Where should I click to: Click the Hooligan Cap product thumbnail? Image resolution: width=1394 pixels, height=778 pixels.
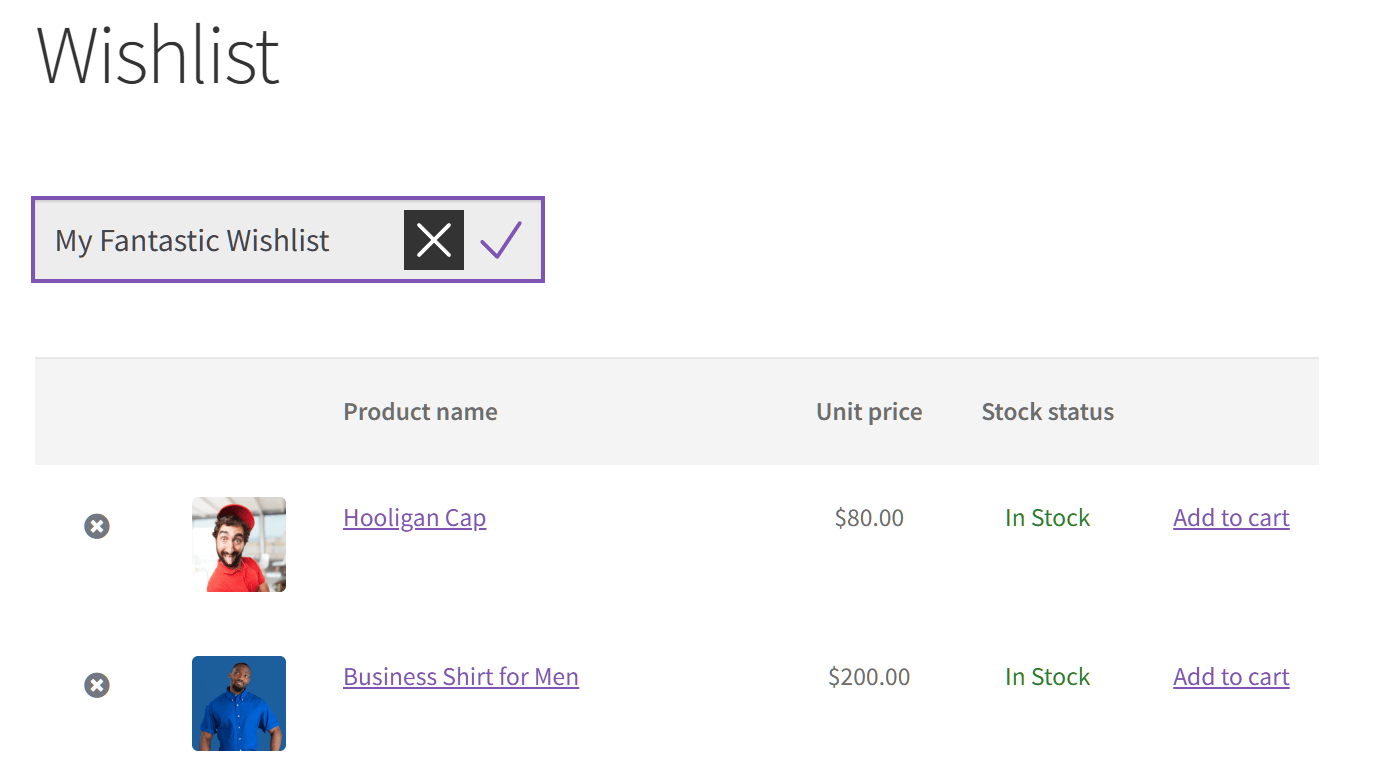tap(239, 544)
